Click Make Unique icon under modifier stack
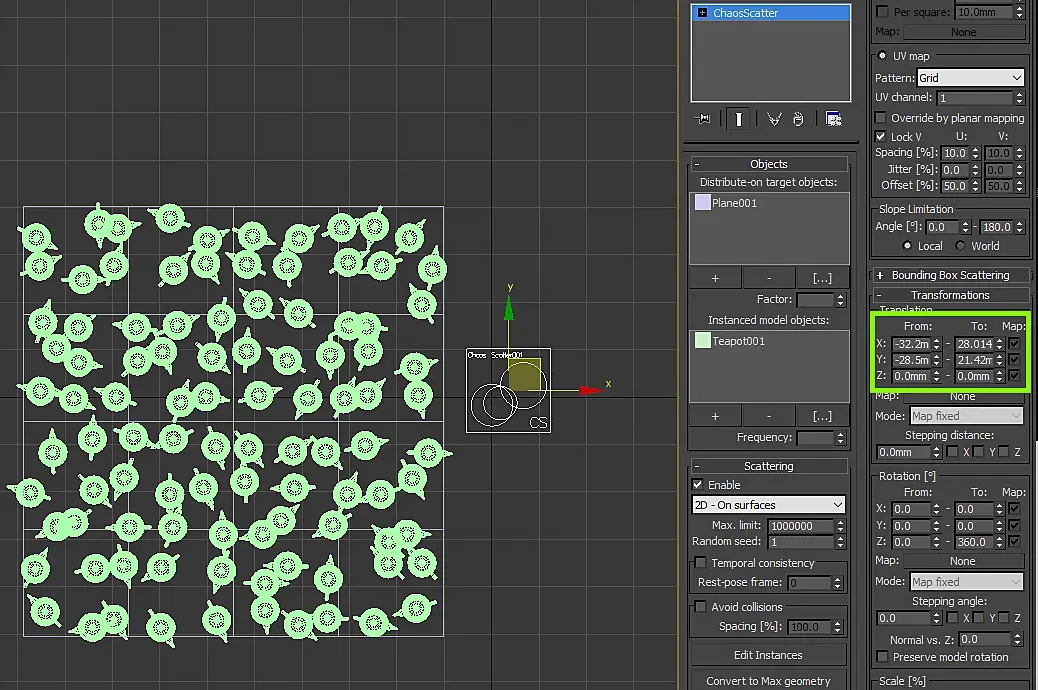Image resolution: width=1038 pixels, height=690 pixels. click(x=774, y=119)
